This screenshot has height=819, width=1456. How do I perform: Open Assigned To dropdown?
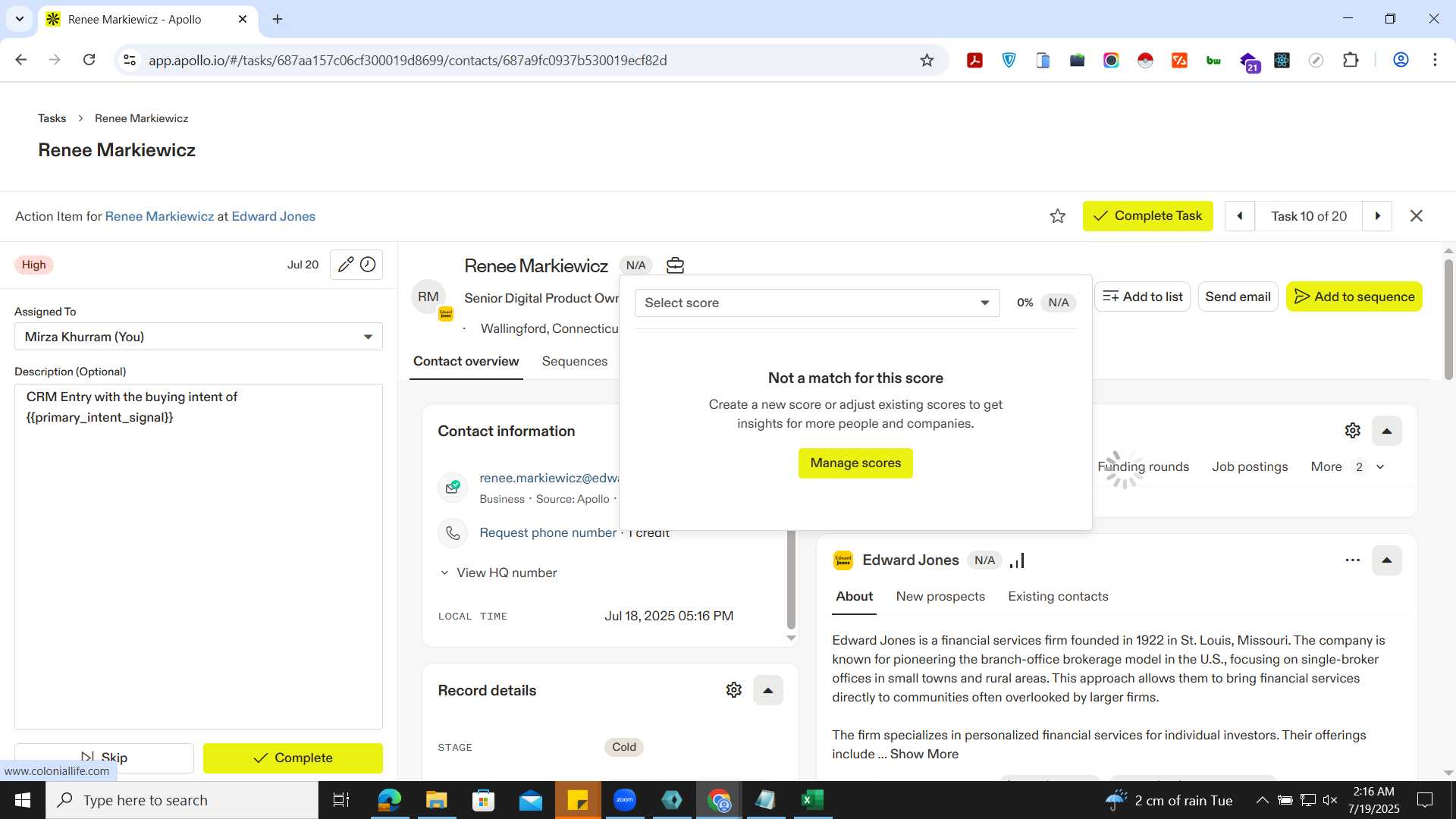pos(199,337)
